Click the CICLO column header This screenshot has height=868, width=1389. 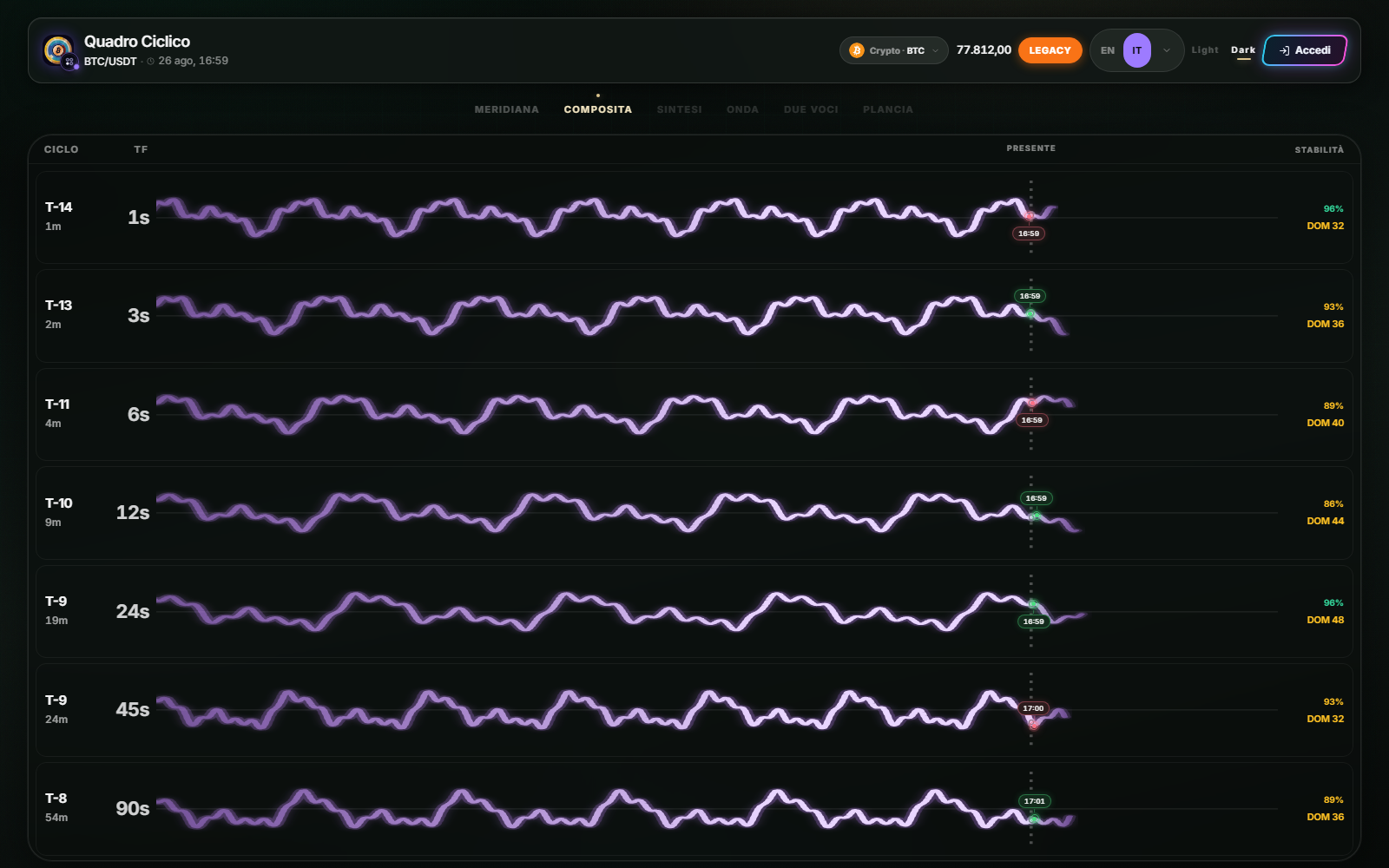click(x=62, y=149)
